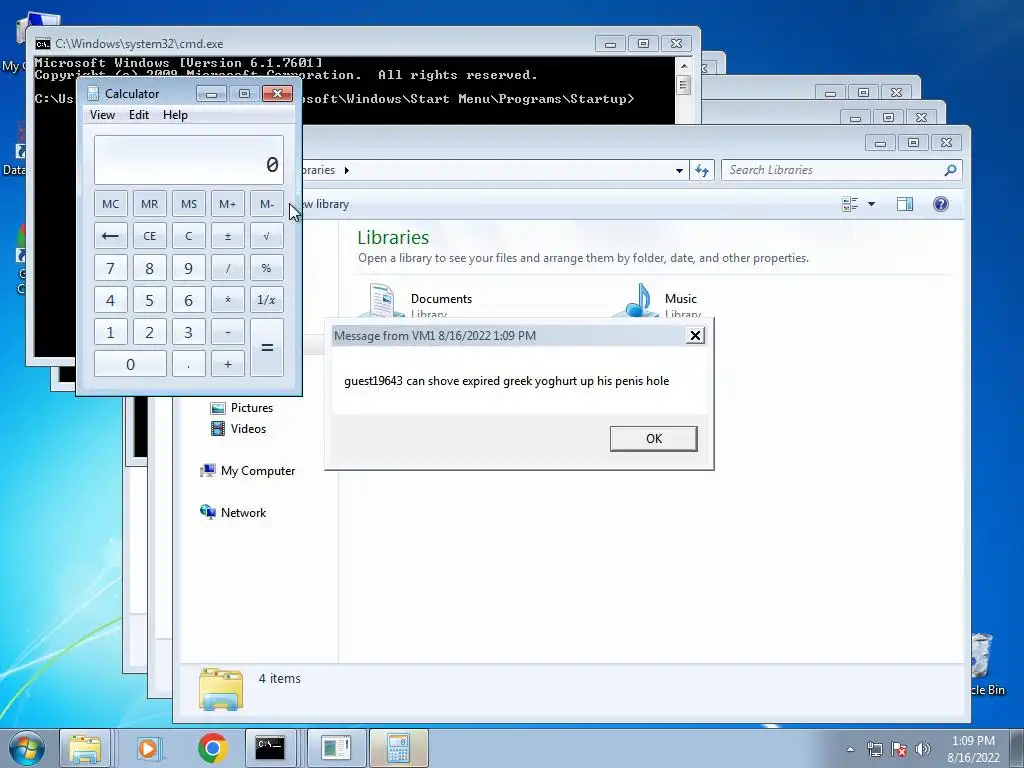Switch to the cmd taskbar button
This screenshot has width=1024, height=768.
point(270,748)
